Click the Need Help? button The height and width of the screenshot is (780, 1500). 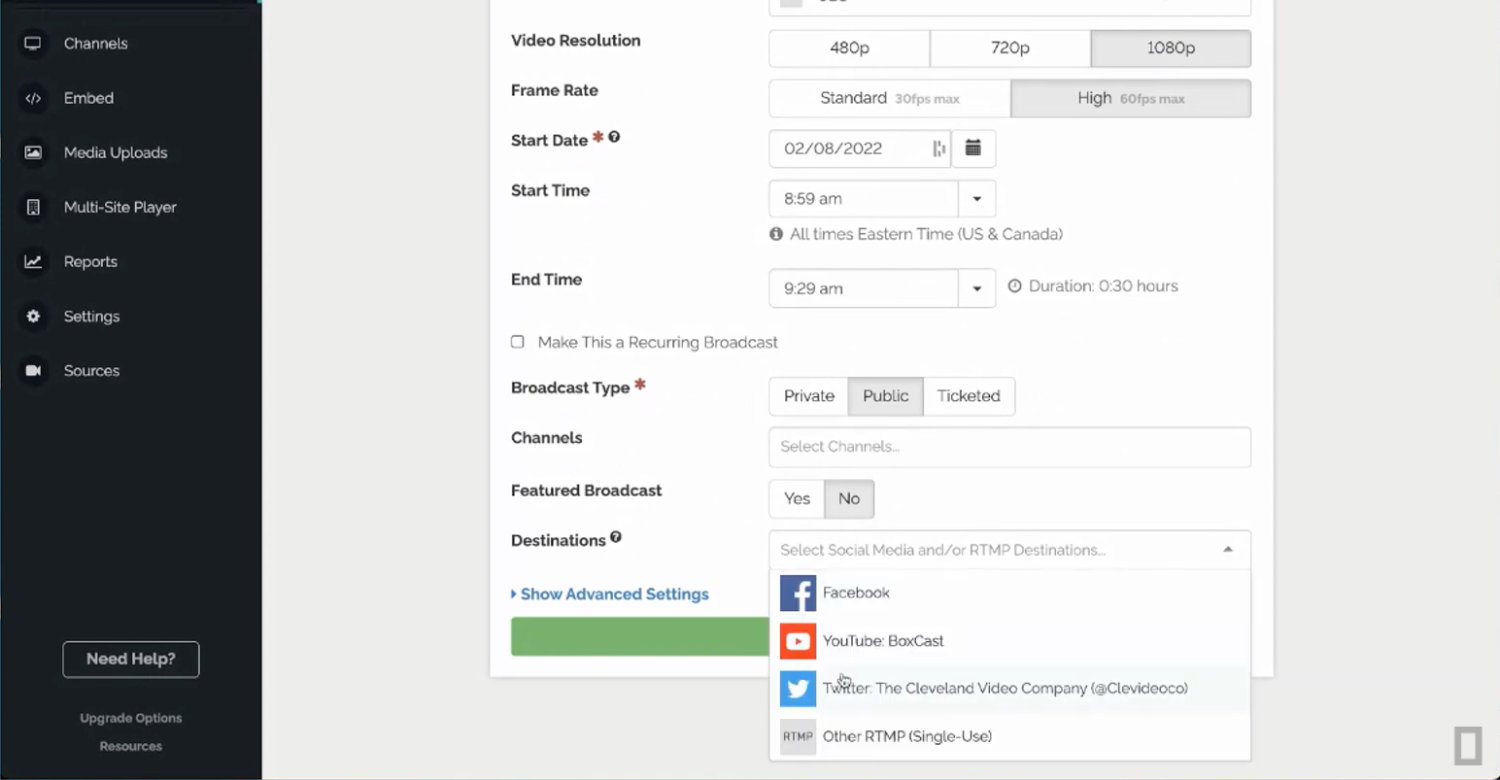pos(130,659)
